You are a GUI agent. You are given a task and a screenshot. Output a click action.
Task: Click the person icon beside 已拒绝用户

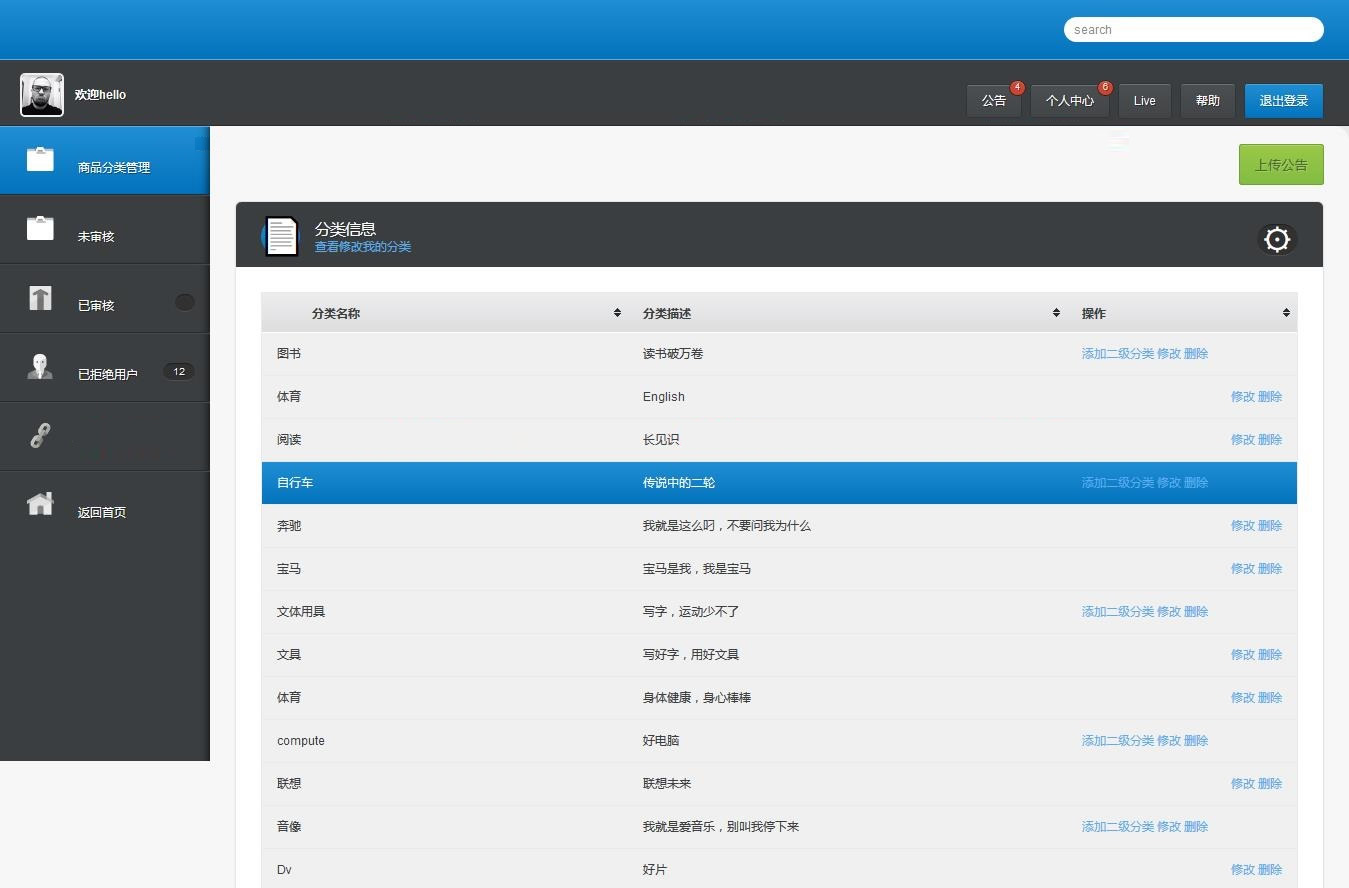click(40, 367)
